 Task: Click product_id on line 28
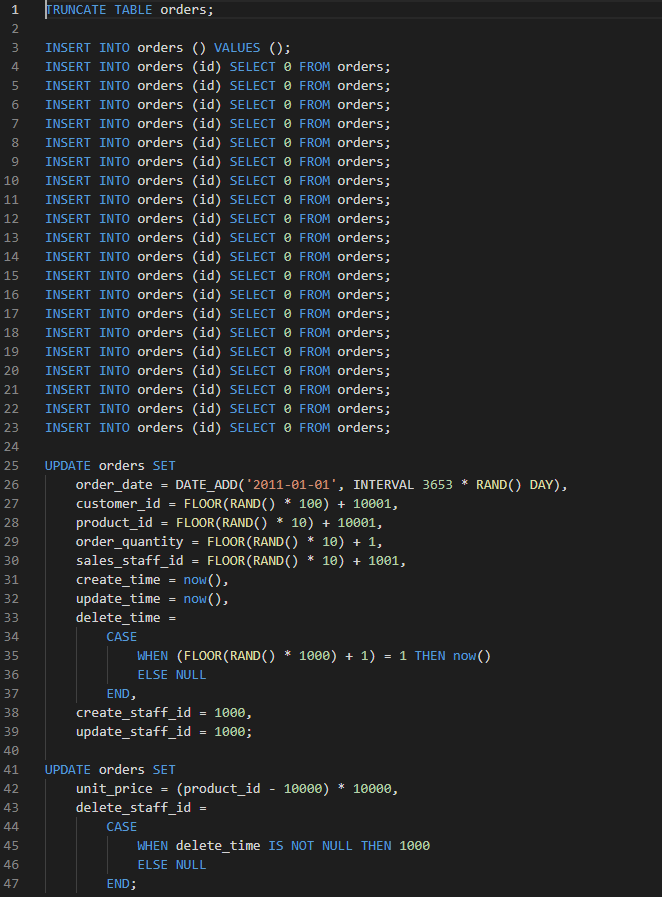tap(114, 522)
